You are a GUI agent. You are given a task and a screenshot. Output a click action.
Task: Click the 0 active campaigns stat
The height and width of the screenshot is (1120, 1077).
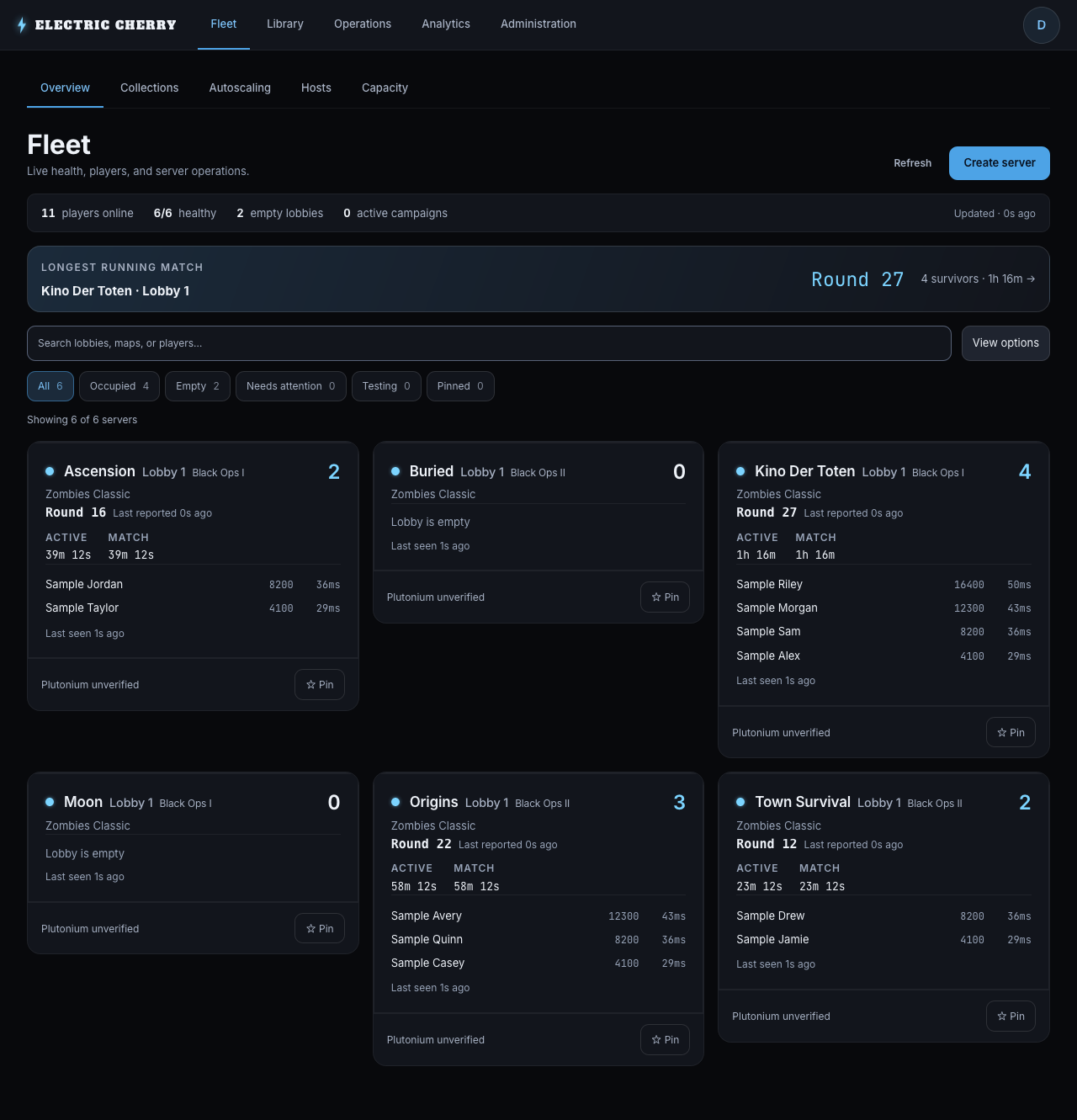[x=395, y=213]
